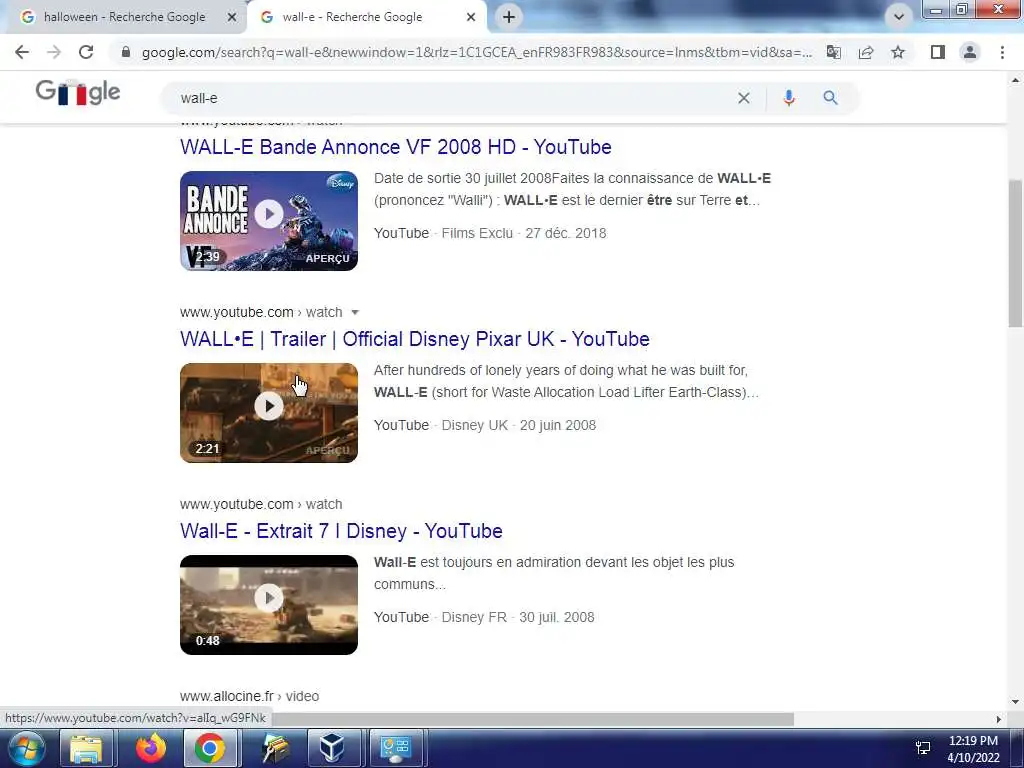Select the wall-e Recherche Google tab

353,18
